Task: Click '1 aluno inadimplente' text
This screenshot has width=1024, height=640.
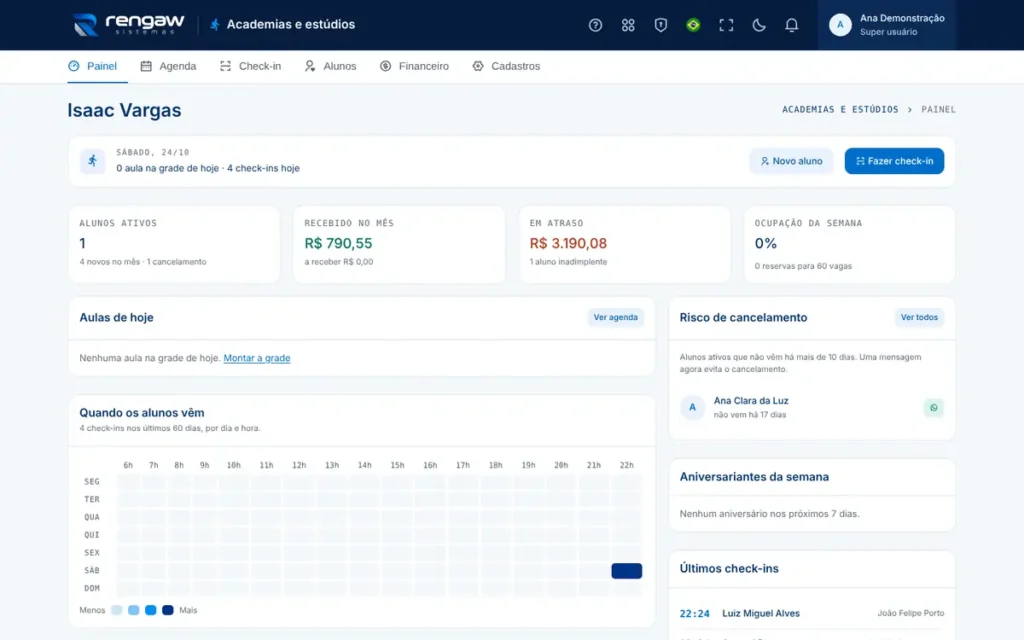Action: pos(568,262)
